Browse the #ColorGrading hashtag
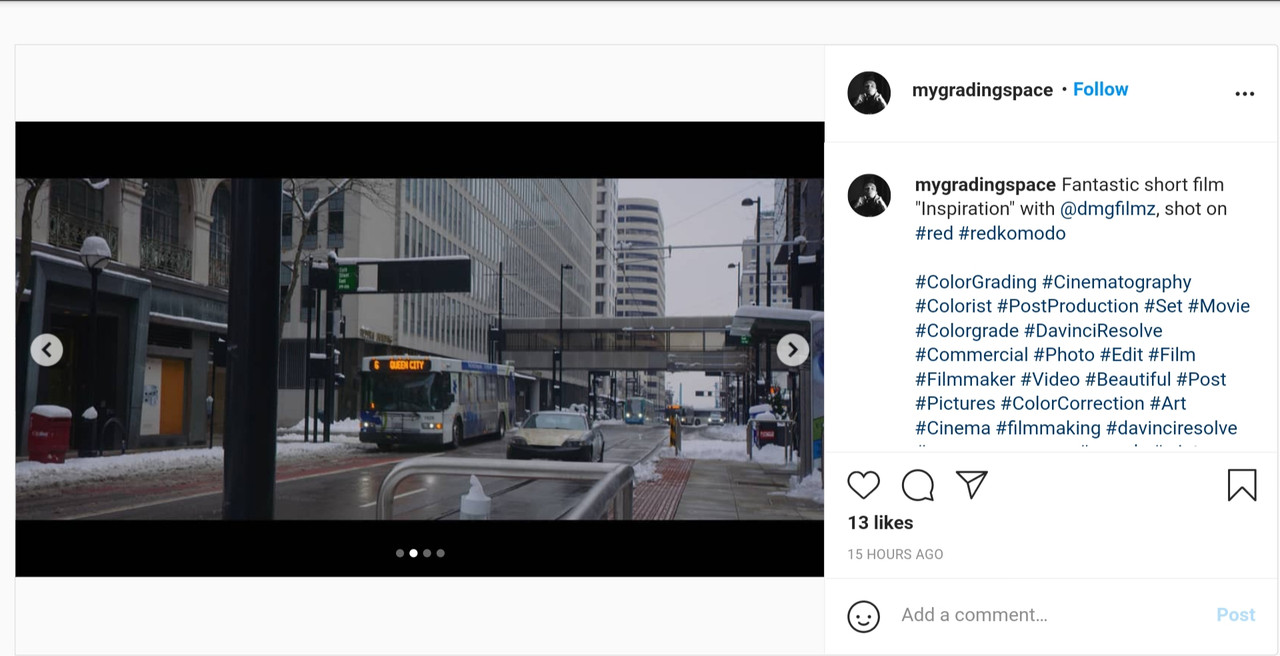This screenshot has width=1280, height=656. coord(976,282)
